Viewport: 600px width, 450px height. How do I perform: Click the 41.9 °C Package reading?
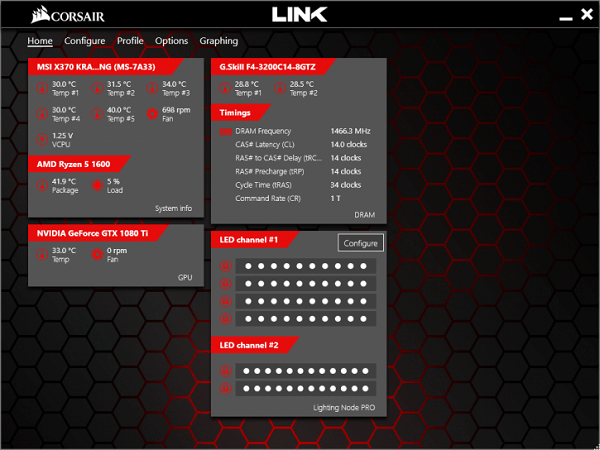pos(64,181)
